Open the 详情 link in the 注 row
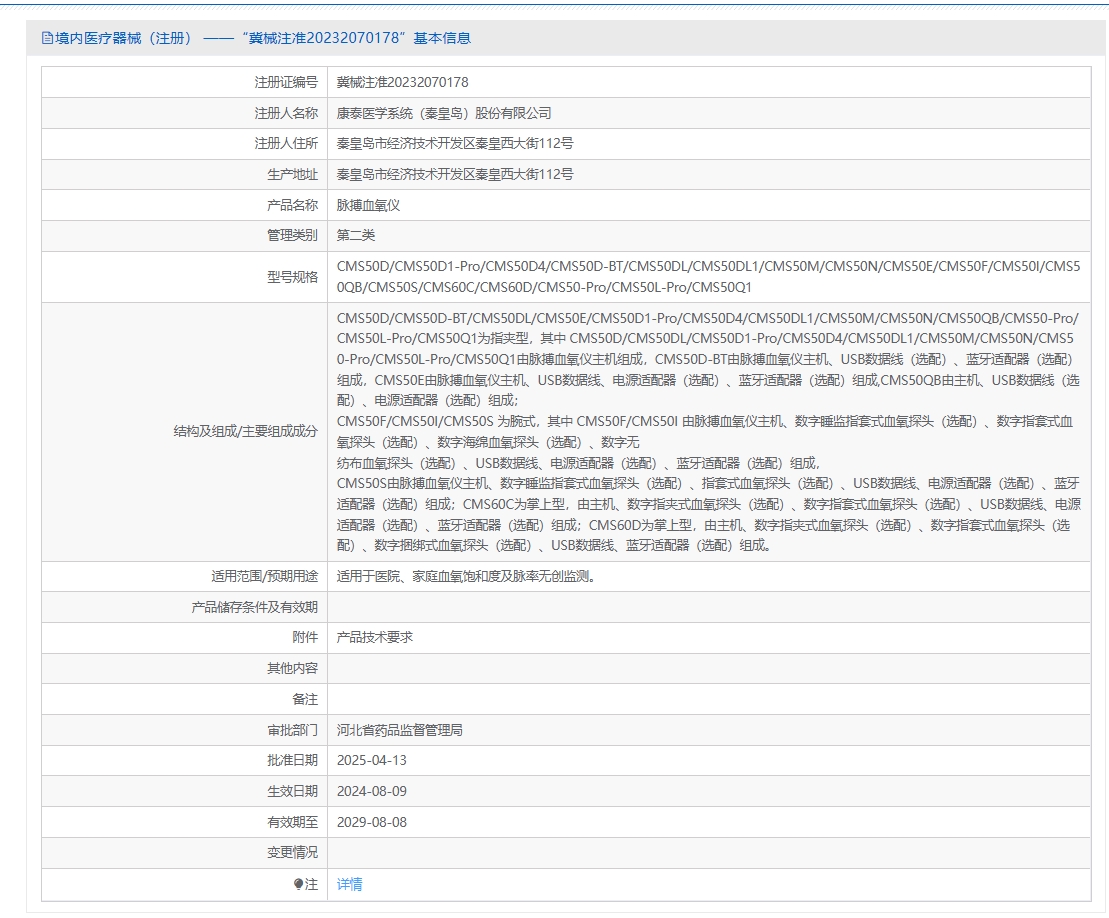Viewport: 1109px width, 918px height. tap(349, 884)
